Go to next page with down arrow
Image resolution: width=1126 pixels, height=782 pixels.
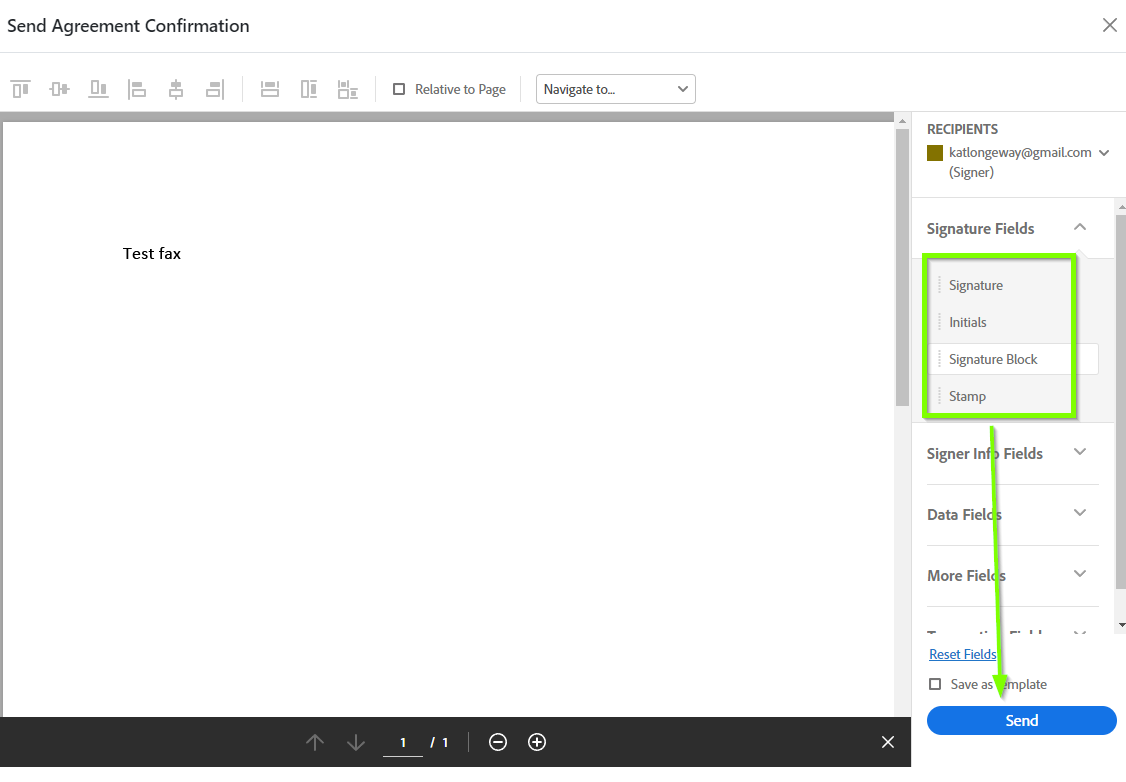tap(355, 742)
